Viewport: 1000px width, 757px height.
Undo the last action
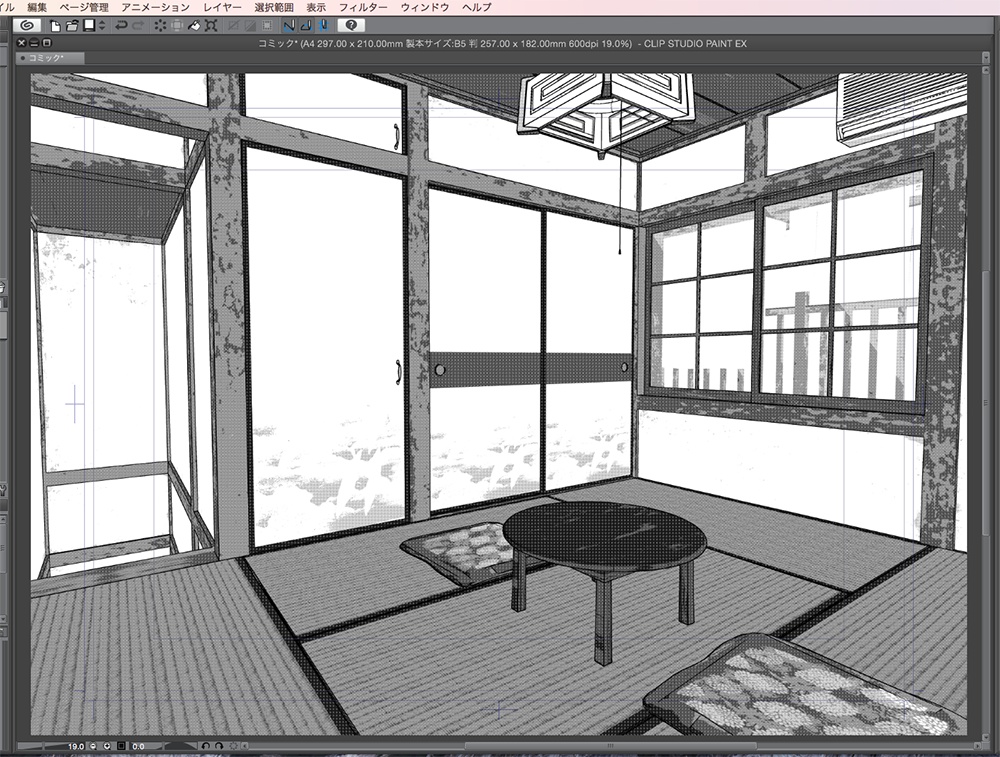coord(121,27)
